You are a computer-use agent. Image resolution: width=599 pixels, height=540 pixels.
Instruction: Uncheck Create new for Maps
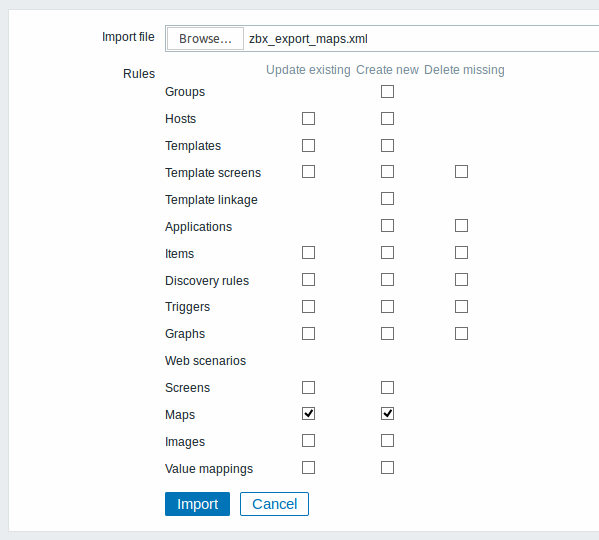[387, 414]
